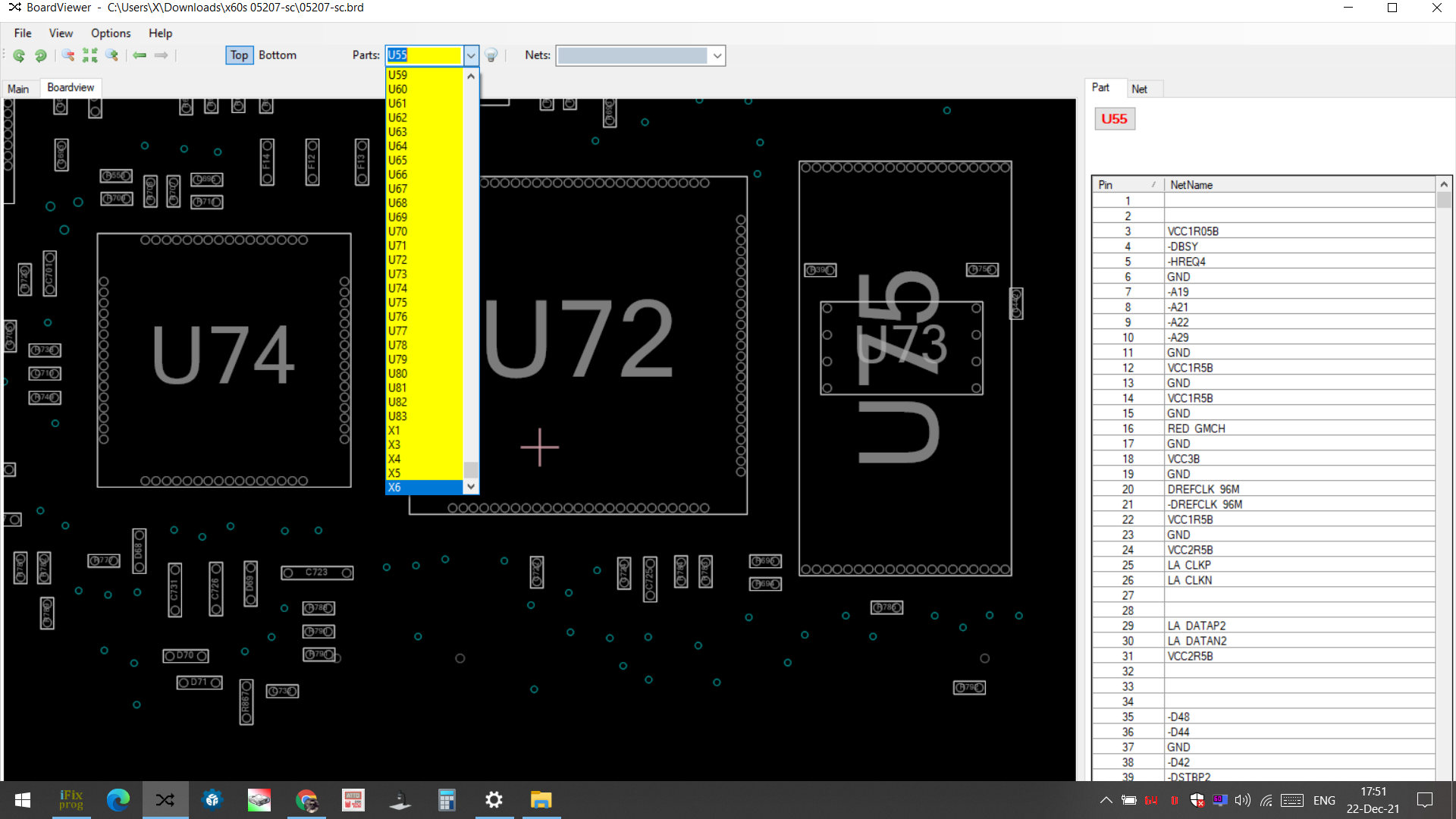
Task: Open iFix prog from the taskbar
Action: coord(71,800)
